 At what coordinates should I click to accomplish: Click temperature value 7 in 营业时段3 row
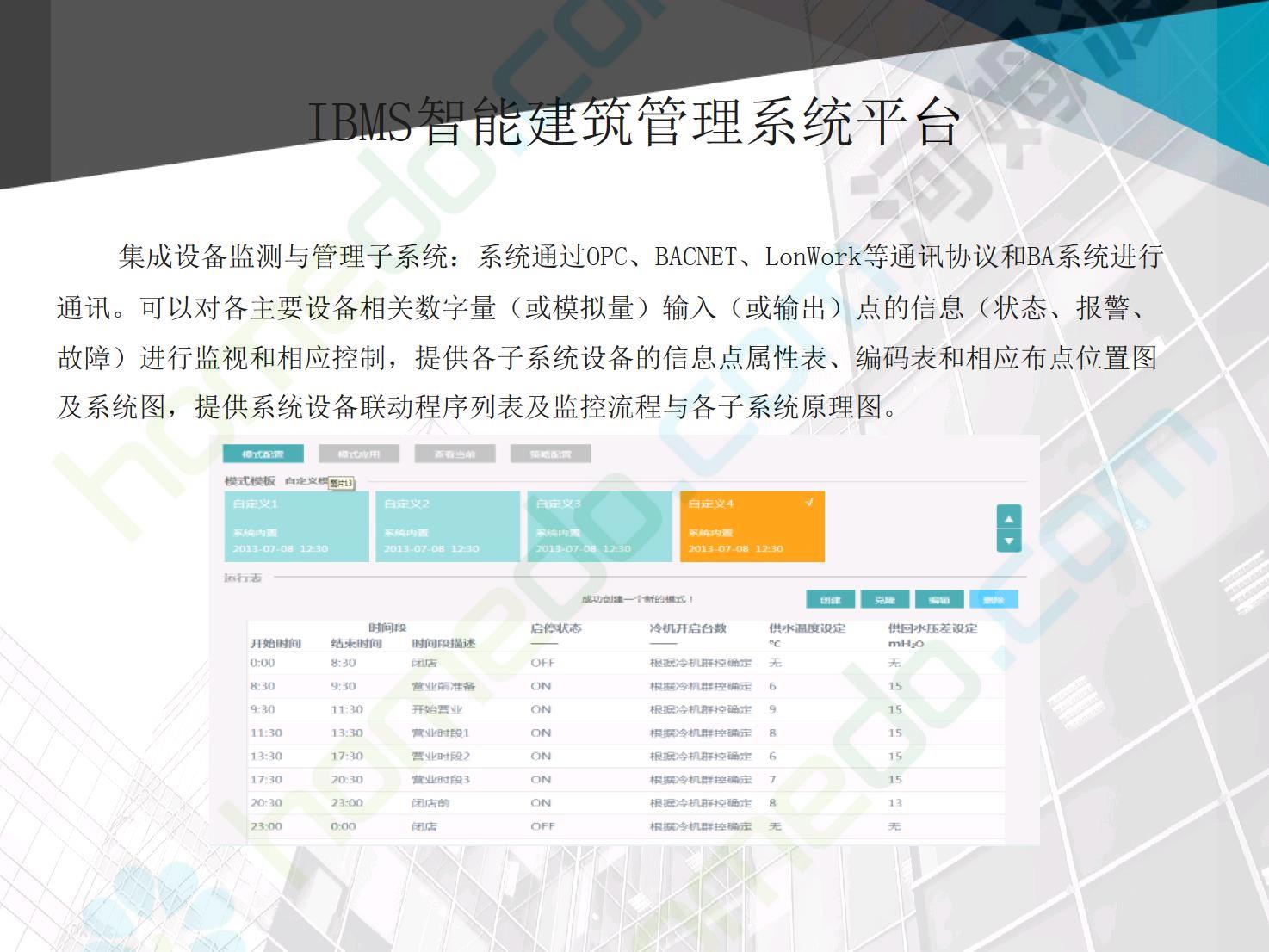(772, 779)
